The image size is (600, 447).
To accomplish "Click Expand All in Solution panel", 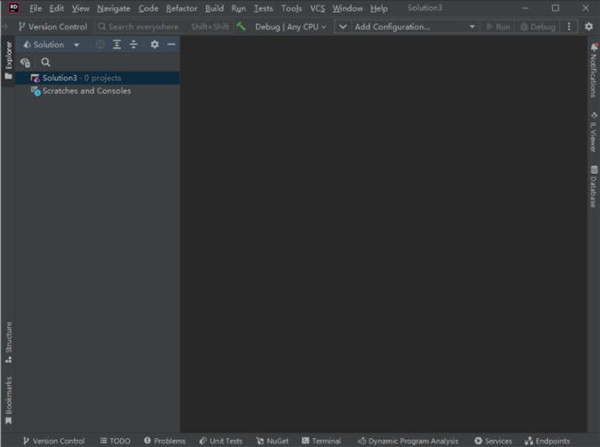I will pyautogui.click(x=117, y=45).
